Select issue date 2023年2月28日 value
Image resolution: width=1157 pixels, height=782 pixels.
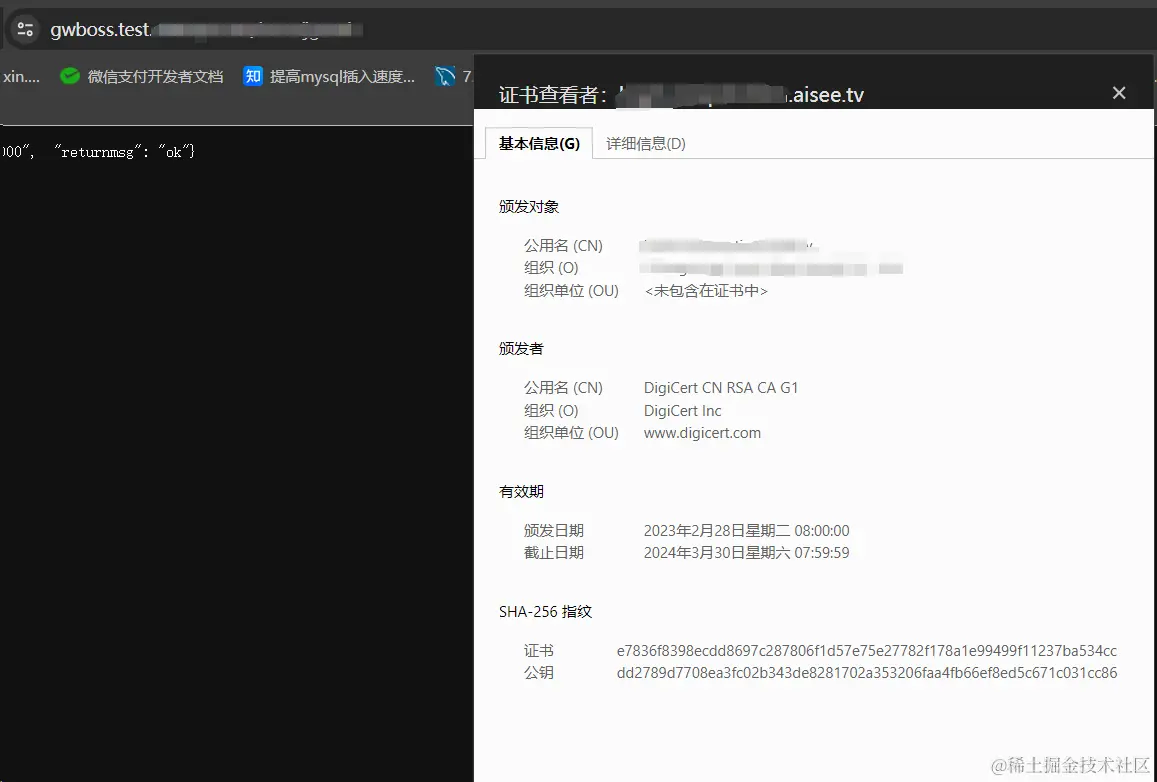pos(746,530)
